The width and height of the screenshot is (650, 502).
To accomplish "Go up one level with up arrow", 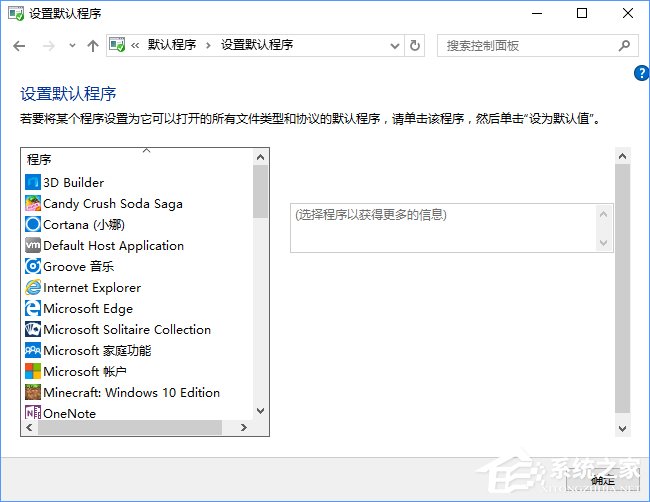I will 93,46.
